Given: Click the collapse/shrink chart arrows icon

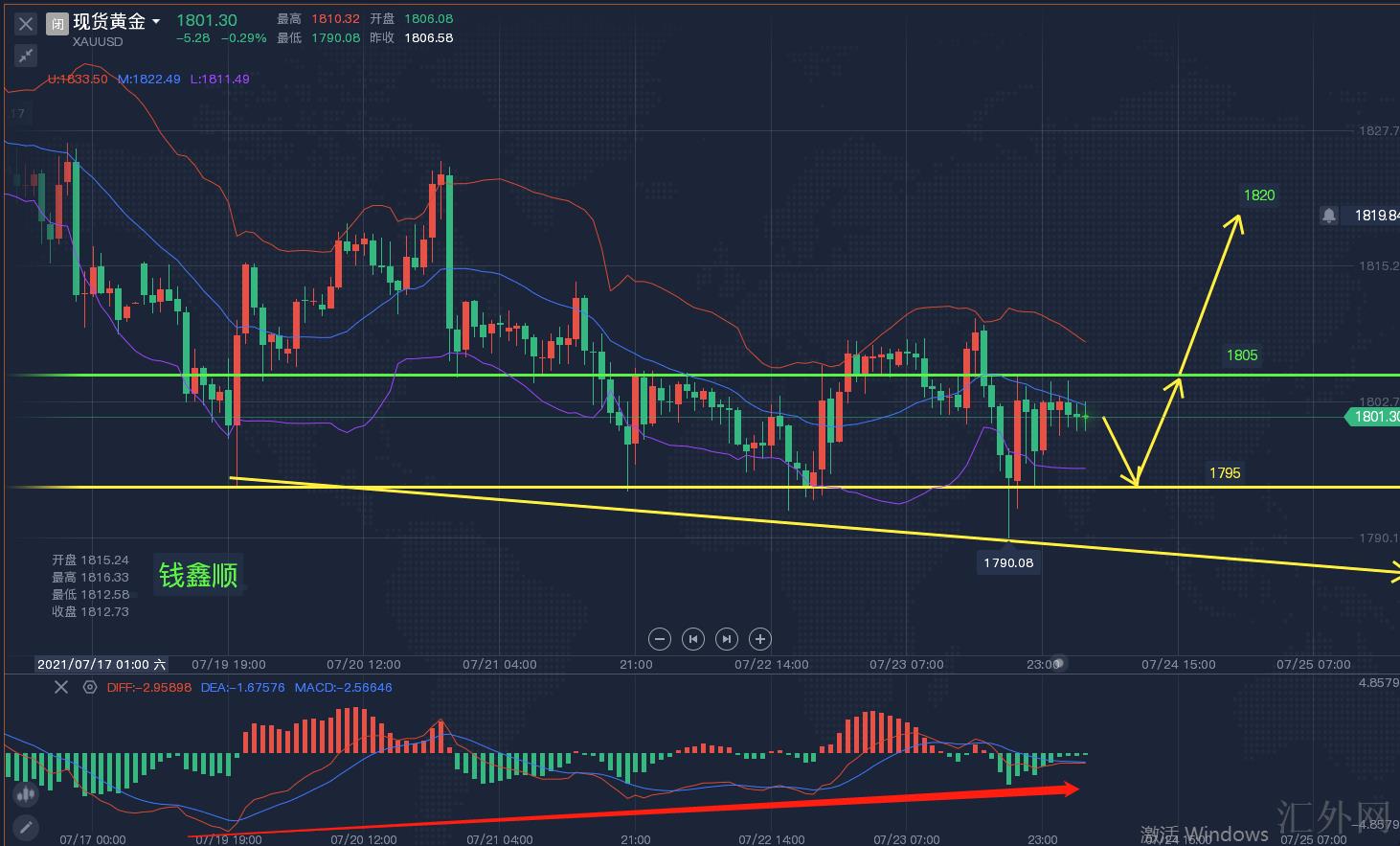Looking at the screenshot, I should [26, 56].
